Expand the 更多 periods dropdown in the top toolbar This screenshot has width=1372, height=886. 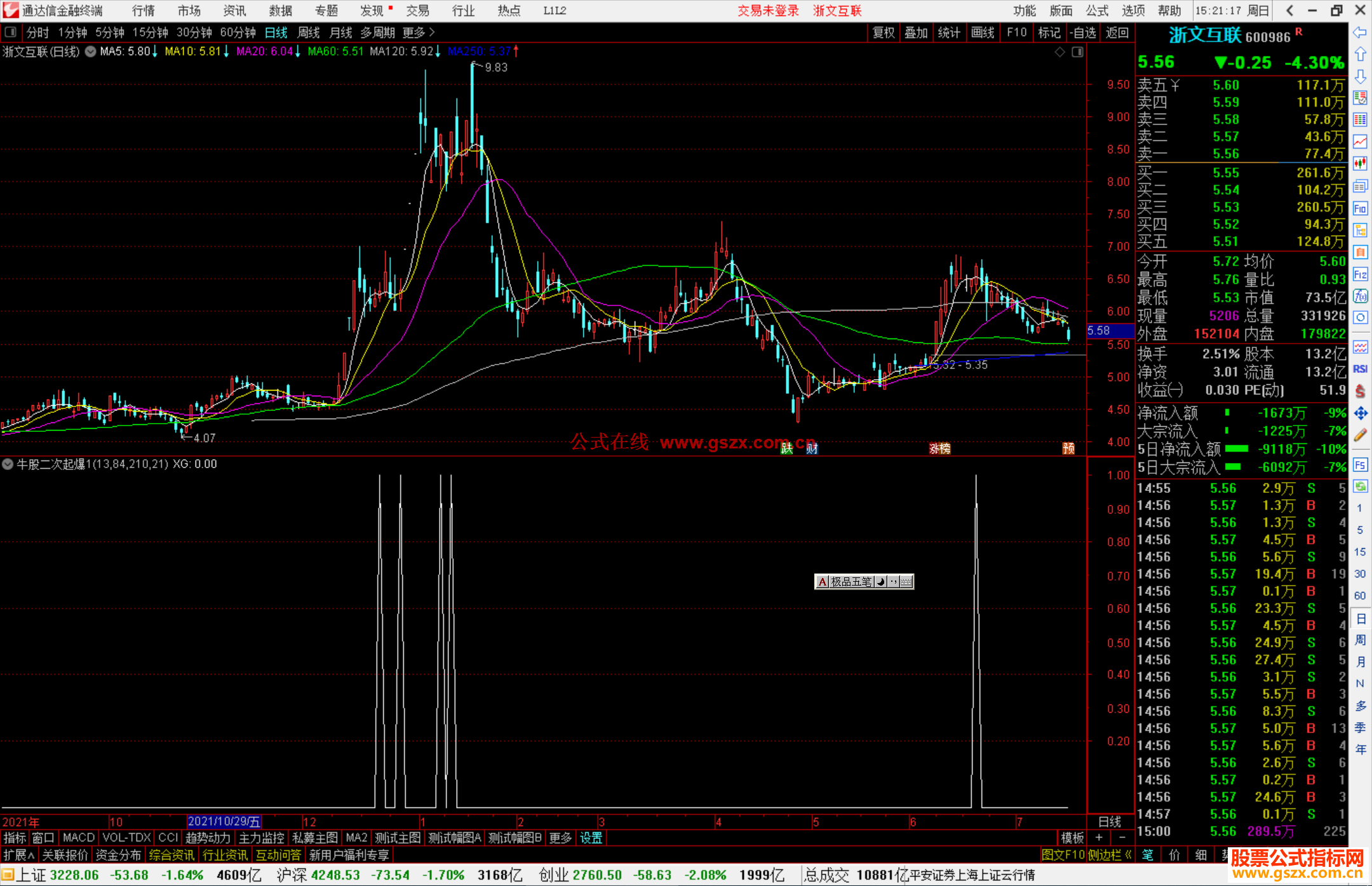[419, 32]
